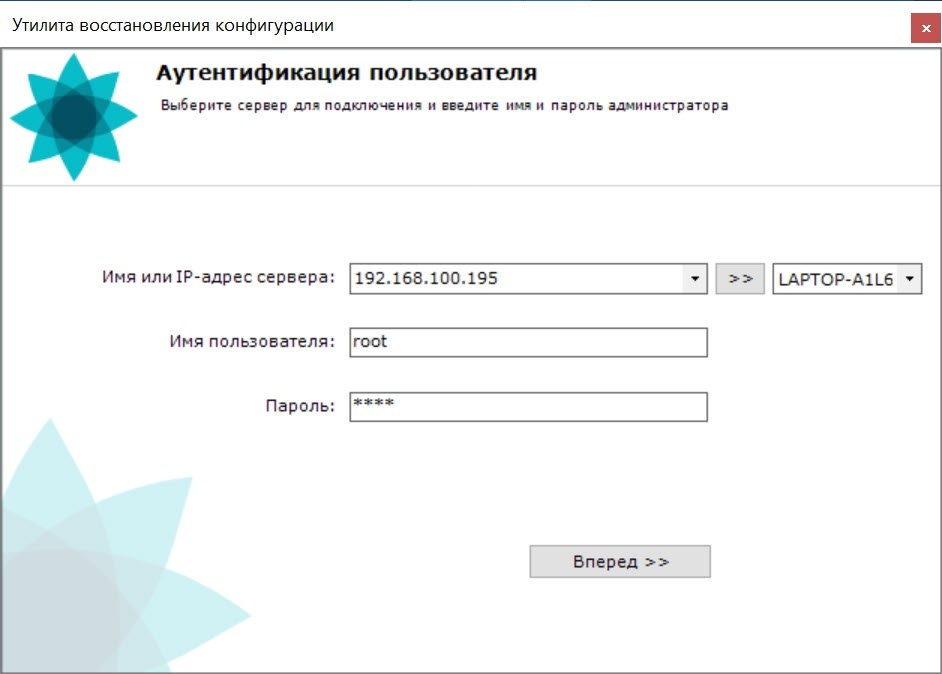Focus the username field containing root
Image resolution: width=942 pixels, height=674 pixels.
[528, 342]
